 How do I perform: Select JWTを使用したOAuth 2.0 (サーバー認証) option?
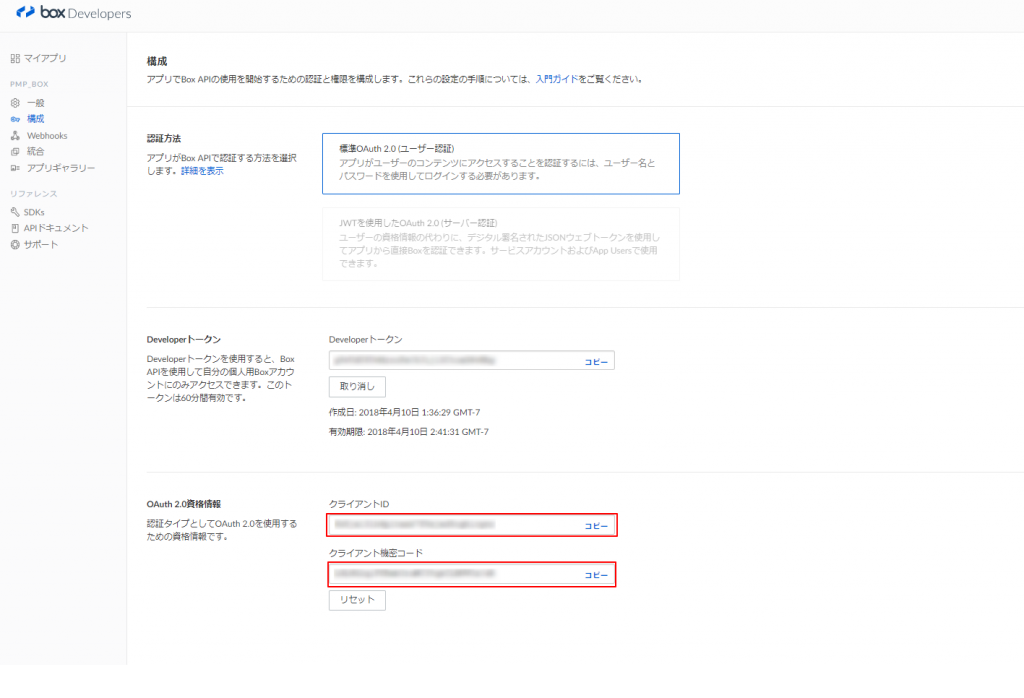(501, 244)
